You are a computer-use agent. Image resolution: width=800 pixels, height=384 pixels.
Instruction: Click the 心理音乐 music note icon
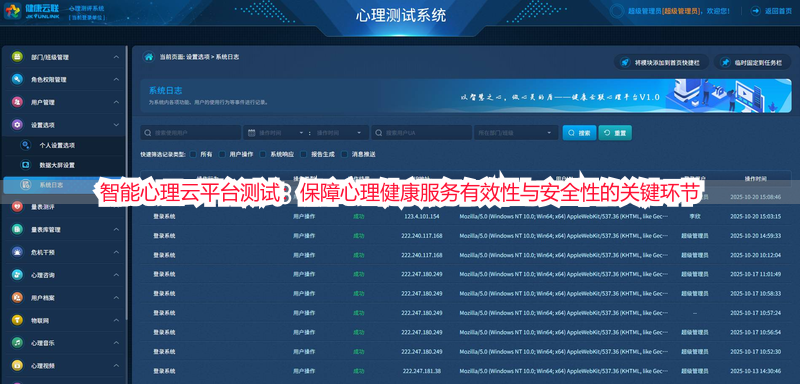click(x=17, y=343)
